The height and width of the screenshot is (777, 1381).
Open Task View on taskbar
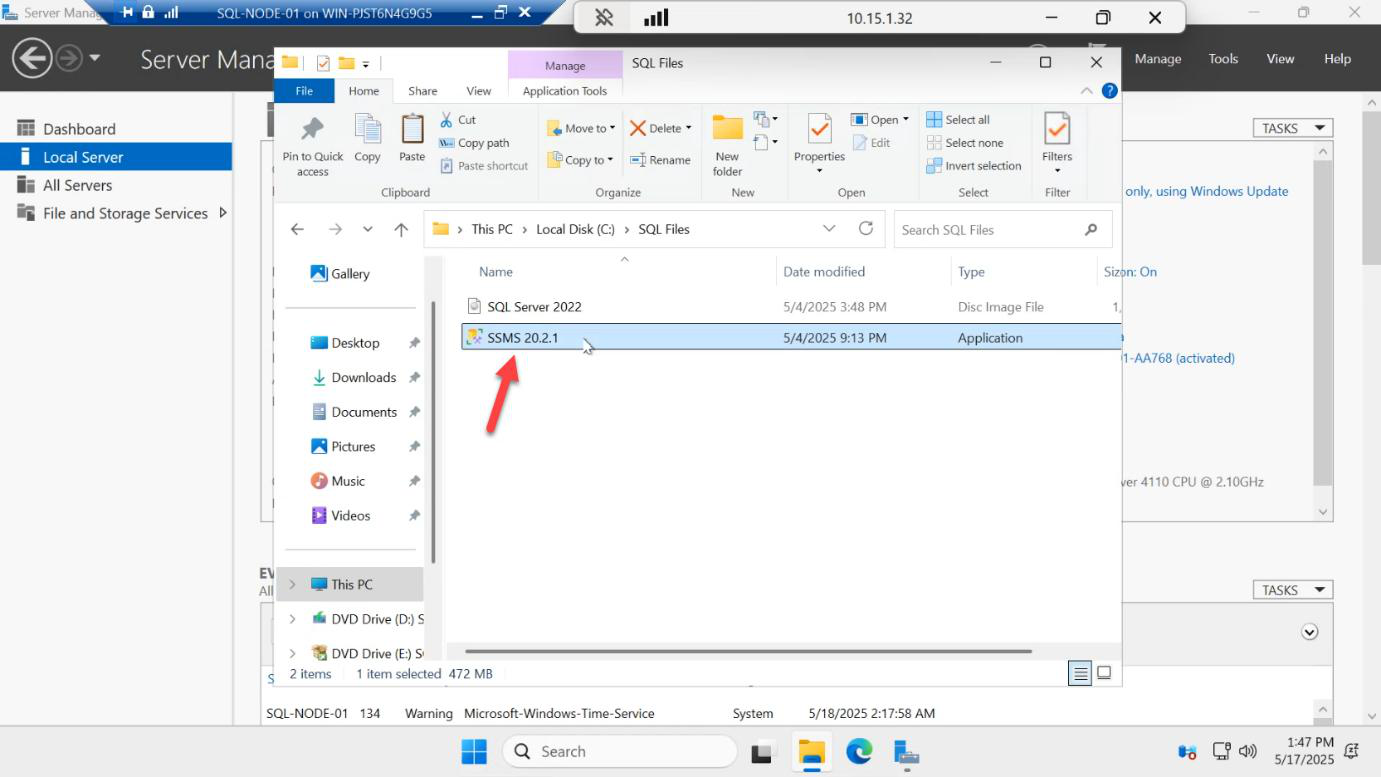tap(763, 751)
